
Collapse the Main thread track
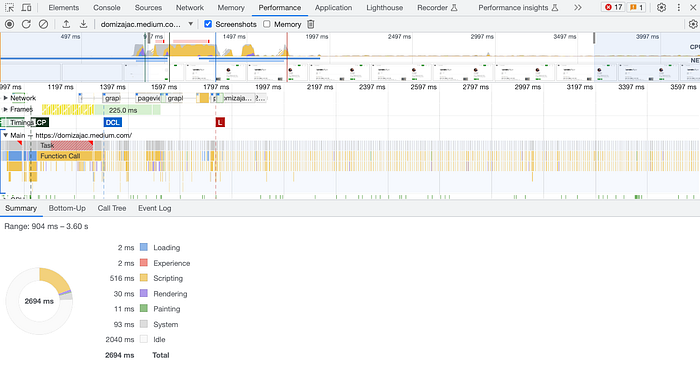pos(5,135)
